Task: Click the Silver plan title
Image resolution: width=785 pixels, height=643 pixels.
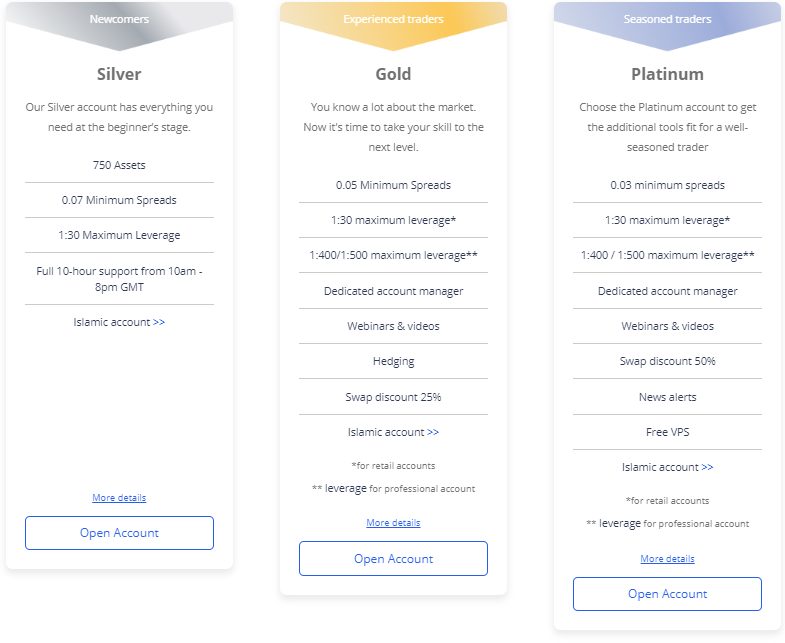Action: [119, 74]
